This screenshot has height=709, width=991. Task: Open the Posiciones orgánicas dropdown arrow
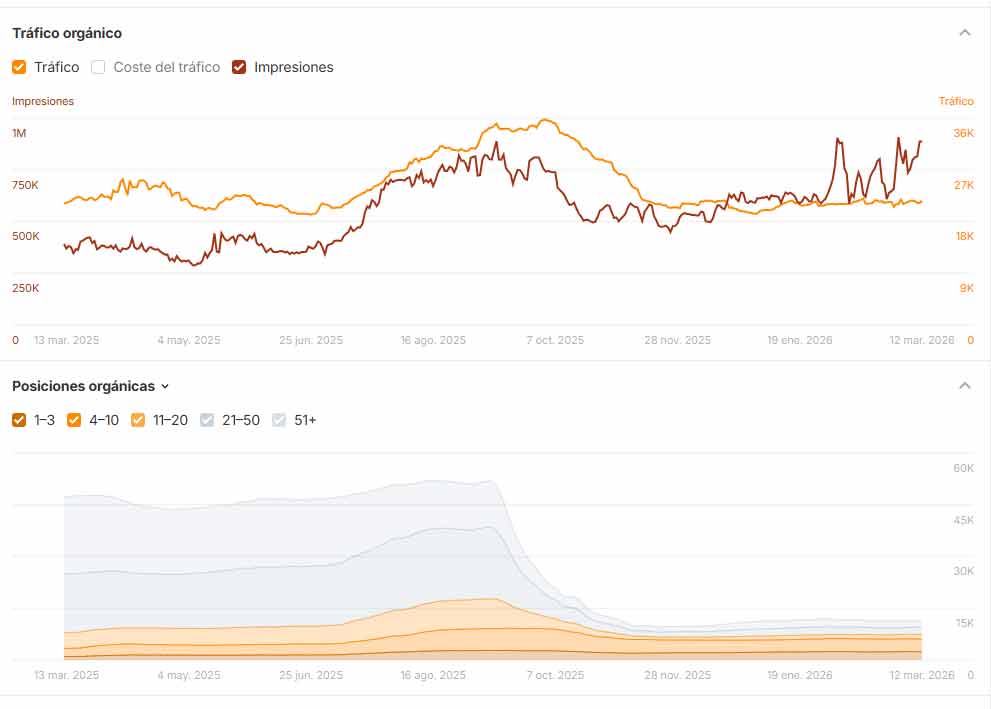pyautogui.click(x=165, y=386)
